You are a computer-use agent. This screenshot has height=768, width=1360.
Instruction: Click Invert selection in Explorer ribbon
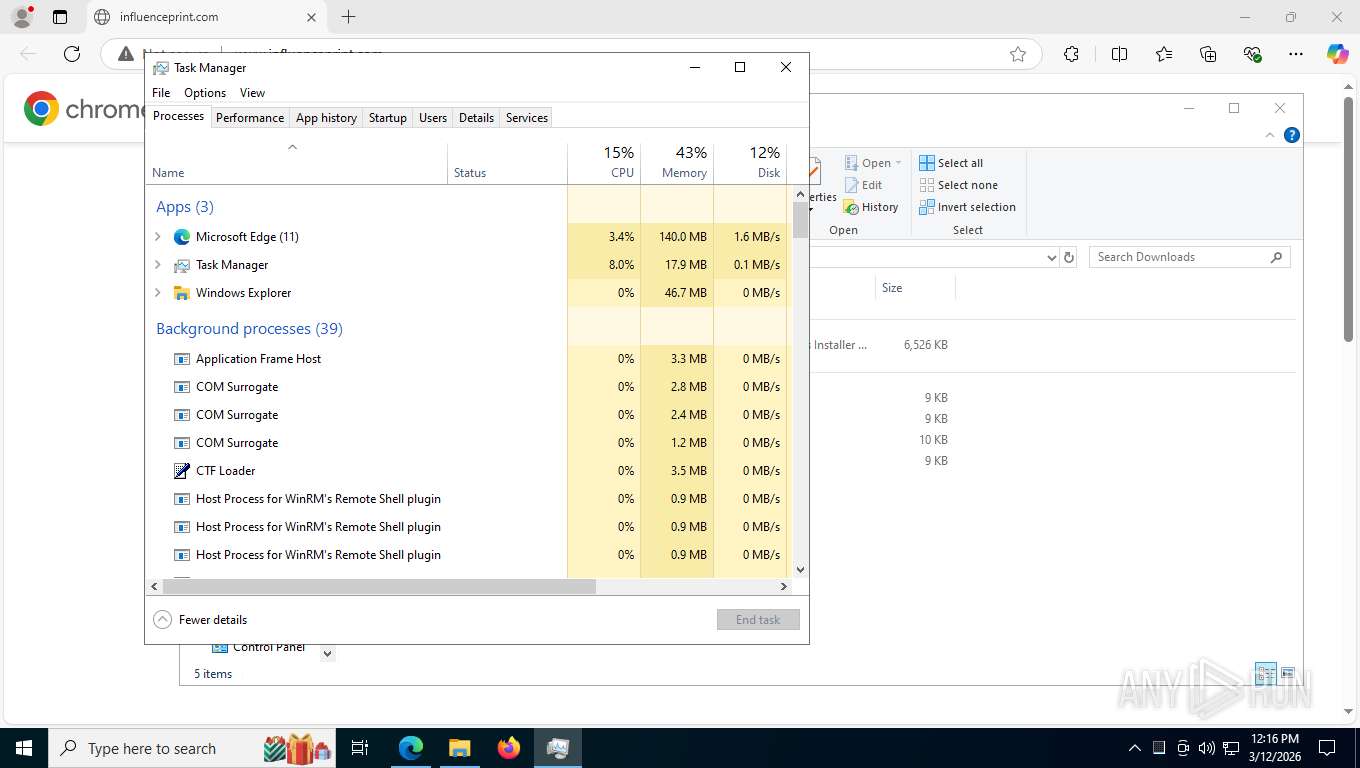point(967,207)
